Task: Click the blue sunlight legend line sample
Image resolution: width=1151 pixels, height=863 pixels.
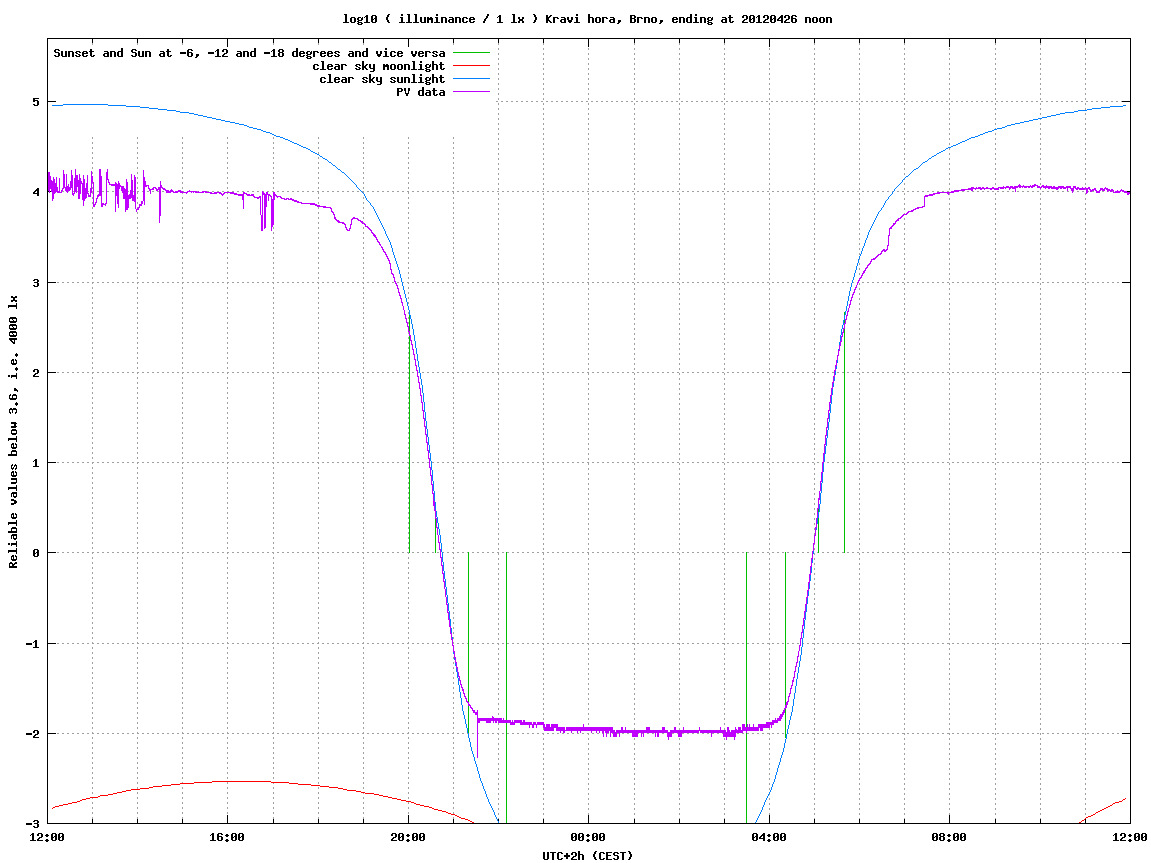Action: tap(471, 79)
